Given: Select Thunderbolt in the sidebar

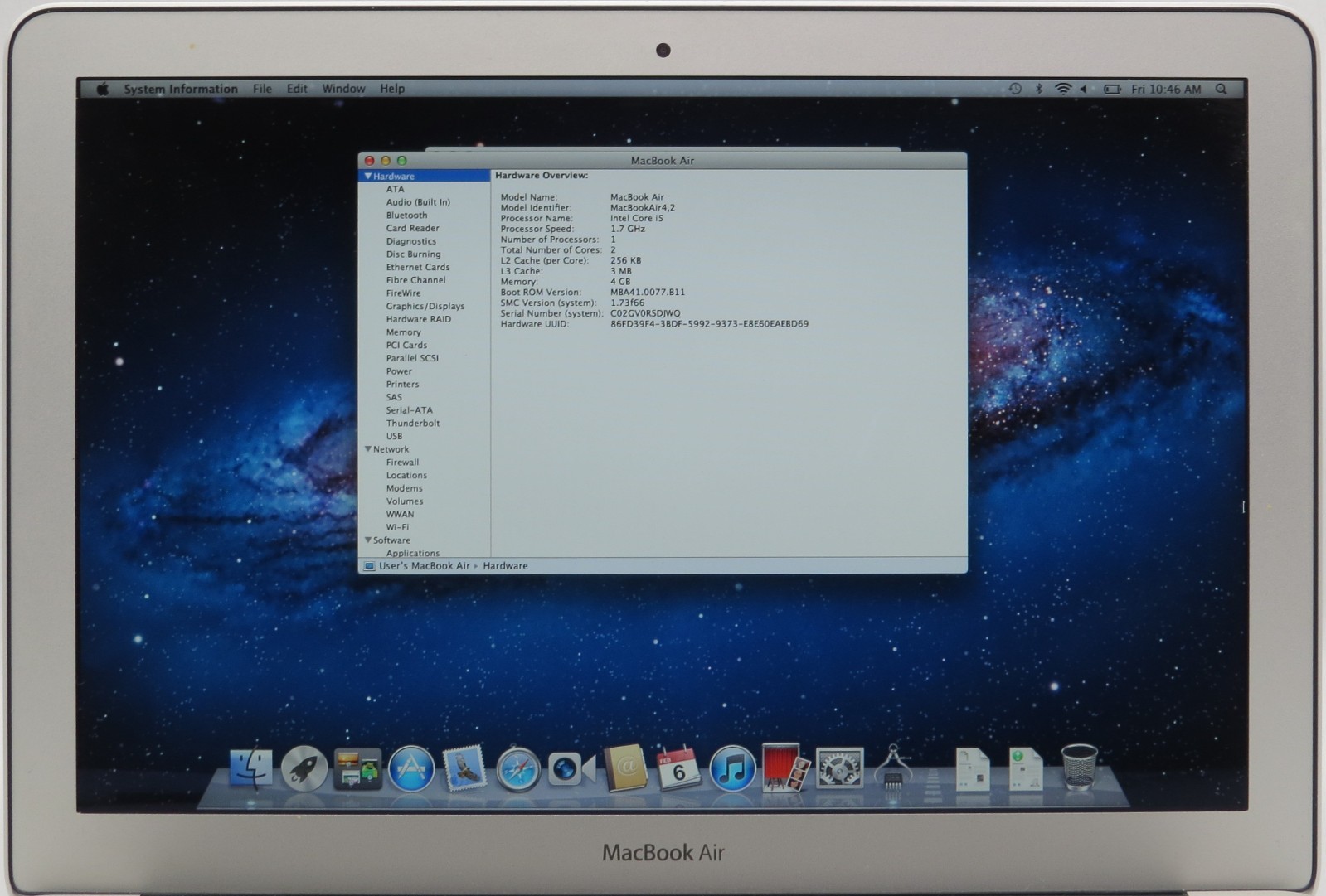Looking at the screenshot, I should (x=412, y=423).
